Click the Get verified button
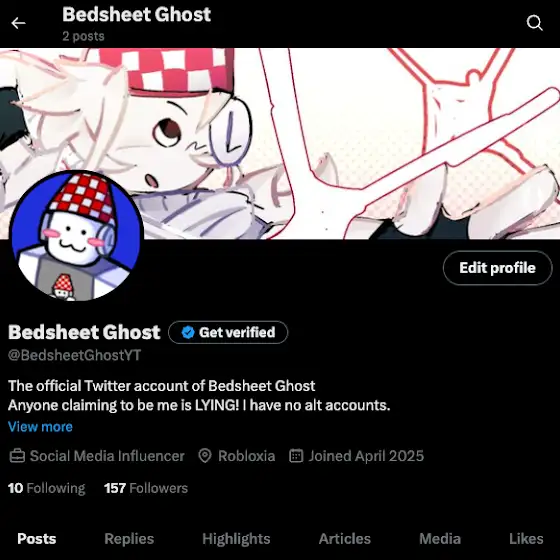This screenshot has height=560, width=560. [x=228, y=332]
